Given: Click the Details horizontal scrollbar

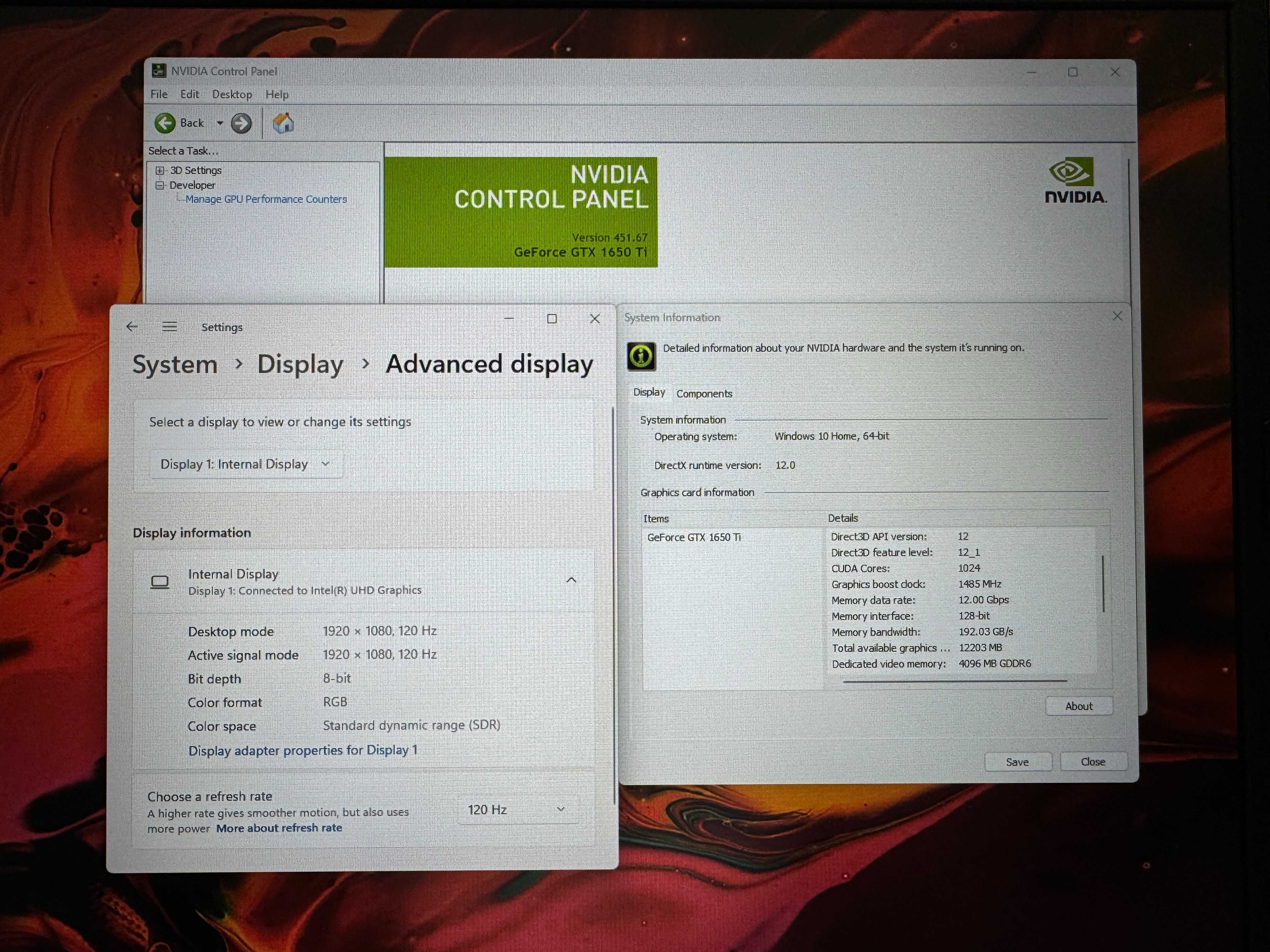Looking at the screenshot, I should tap(955, 681).
